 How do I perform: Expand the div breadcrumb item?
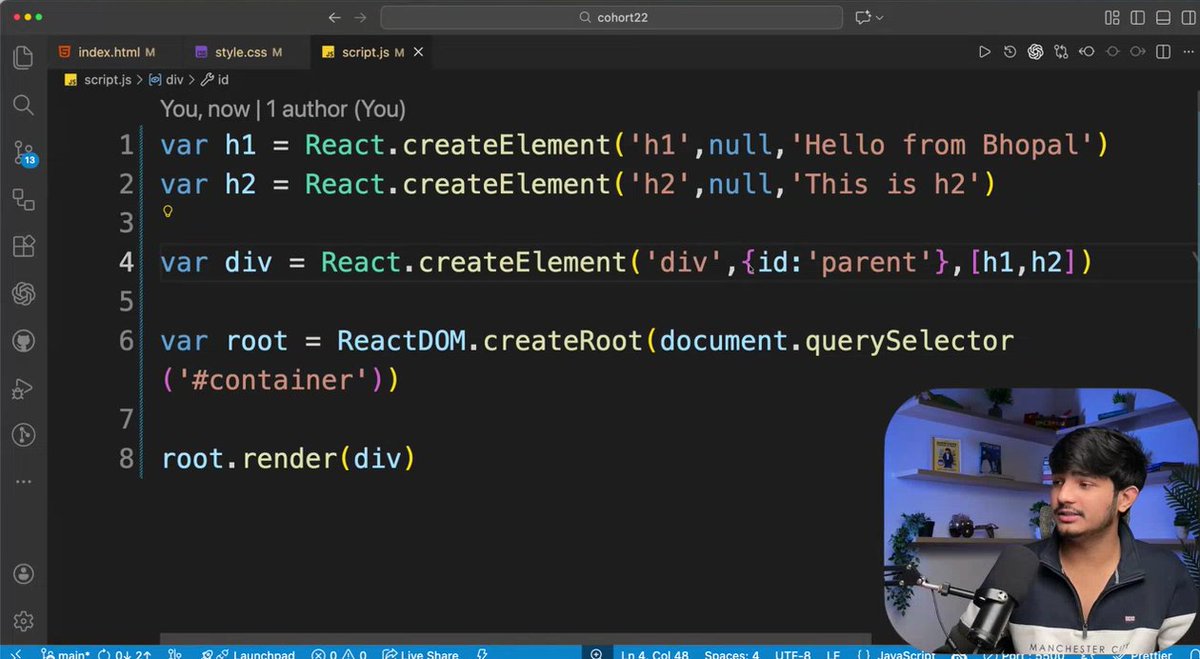pos(175,80)
